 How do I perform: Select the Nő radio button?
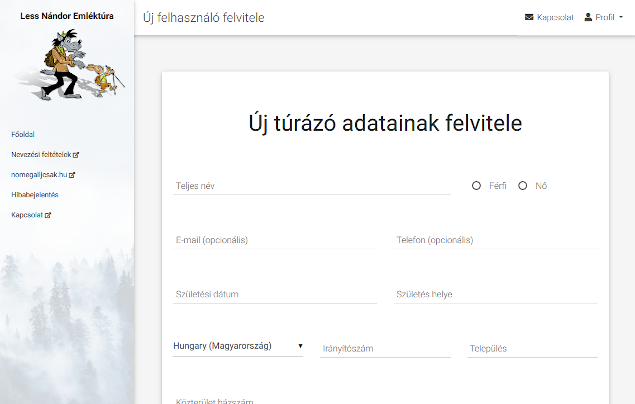tap(522, 186)
